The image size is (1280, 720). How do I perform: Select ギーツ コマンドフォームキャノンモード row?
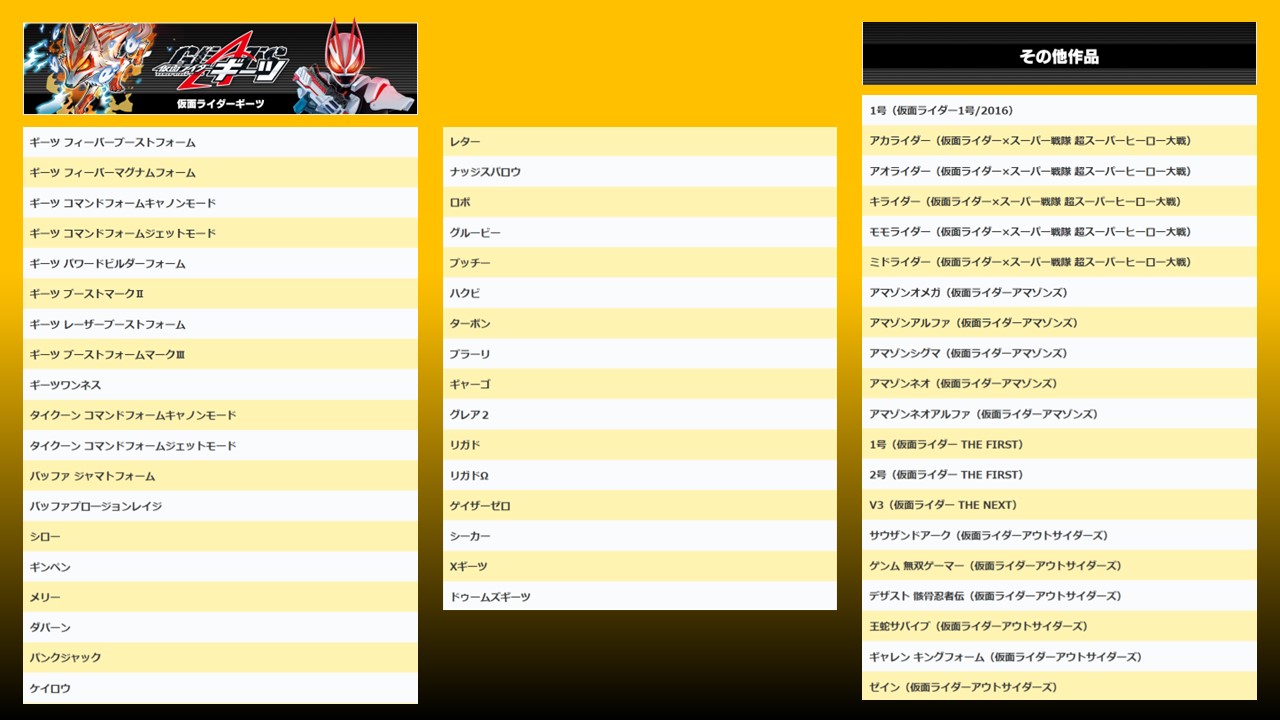[220, 203]
